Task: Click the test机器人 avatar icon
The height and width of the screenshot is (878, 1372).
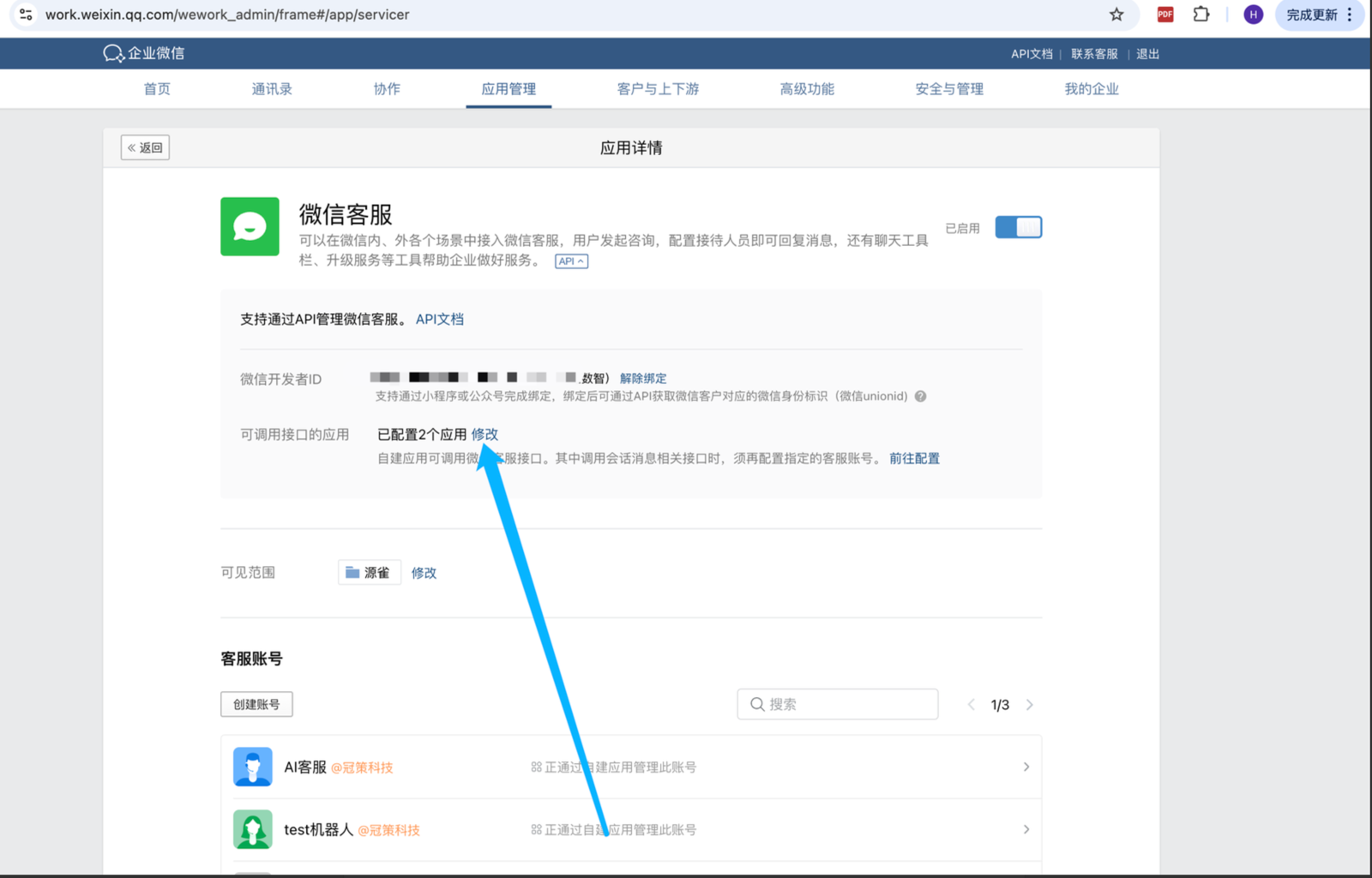Action: point(253,829)
